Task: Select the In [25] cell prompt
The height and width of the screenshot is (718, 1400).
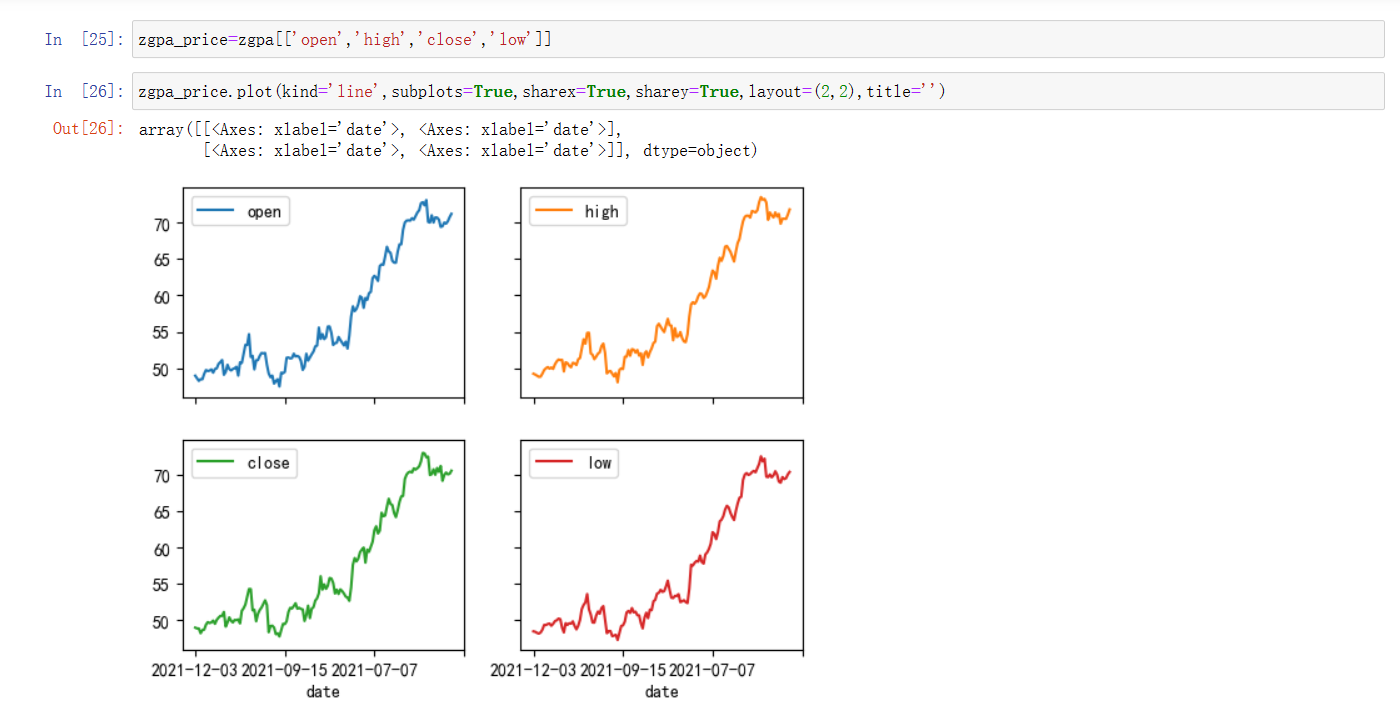Action: (84, 39)
